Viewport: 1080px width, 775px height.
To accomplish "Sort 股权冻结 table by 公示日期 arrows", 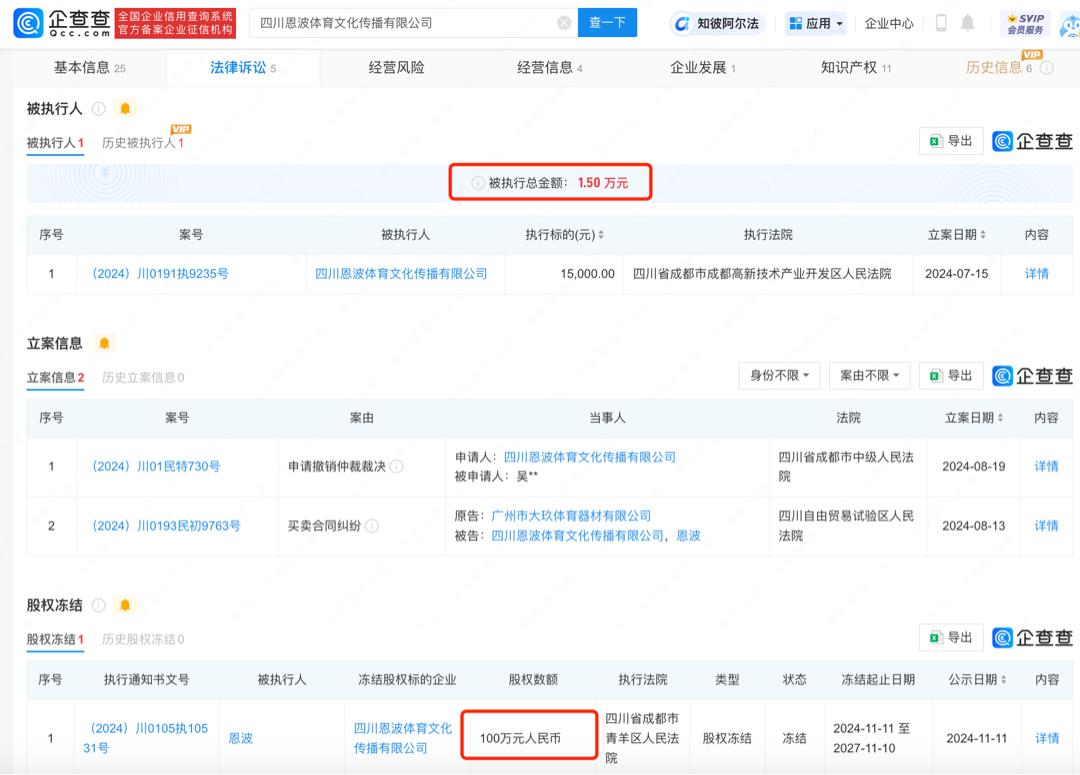I will (x=1004, y=679).
